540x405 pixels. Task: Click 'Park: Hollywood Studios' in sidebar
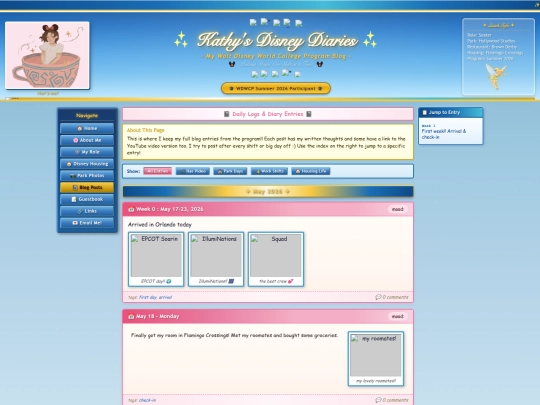[x=491, y=41]
